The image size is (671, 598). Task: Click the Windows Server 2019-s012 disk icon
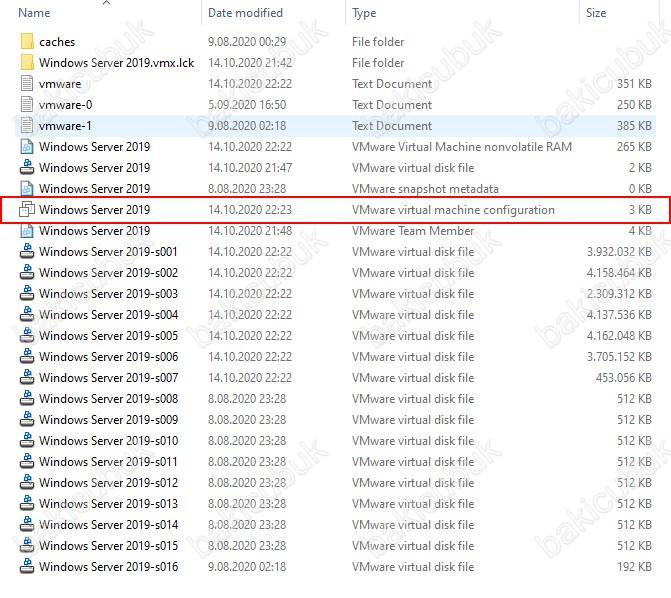(27, 482)
